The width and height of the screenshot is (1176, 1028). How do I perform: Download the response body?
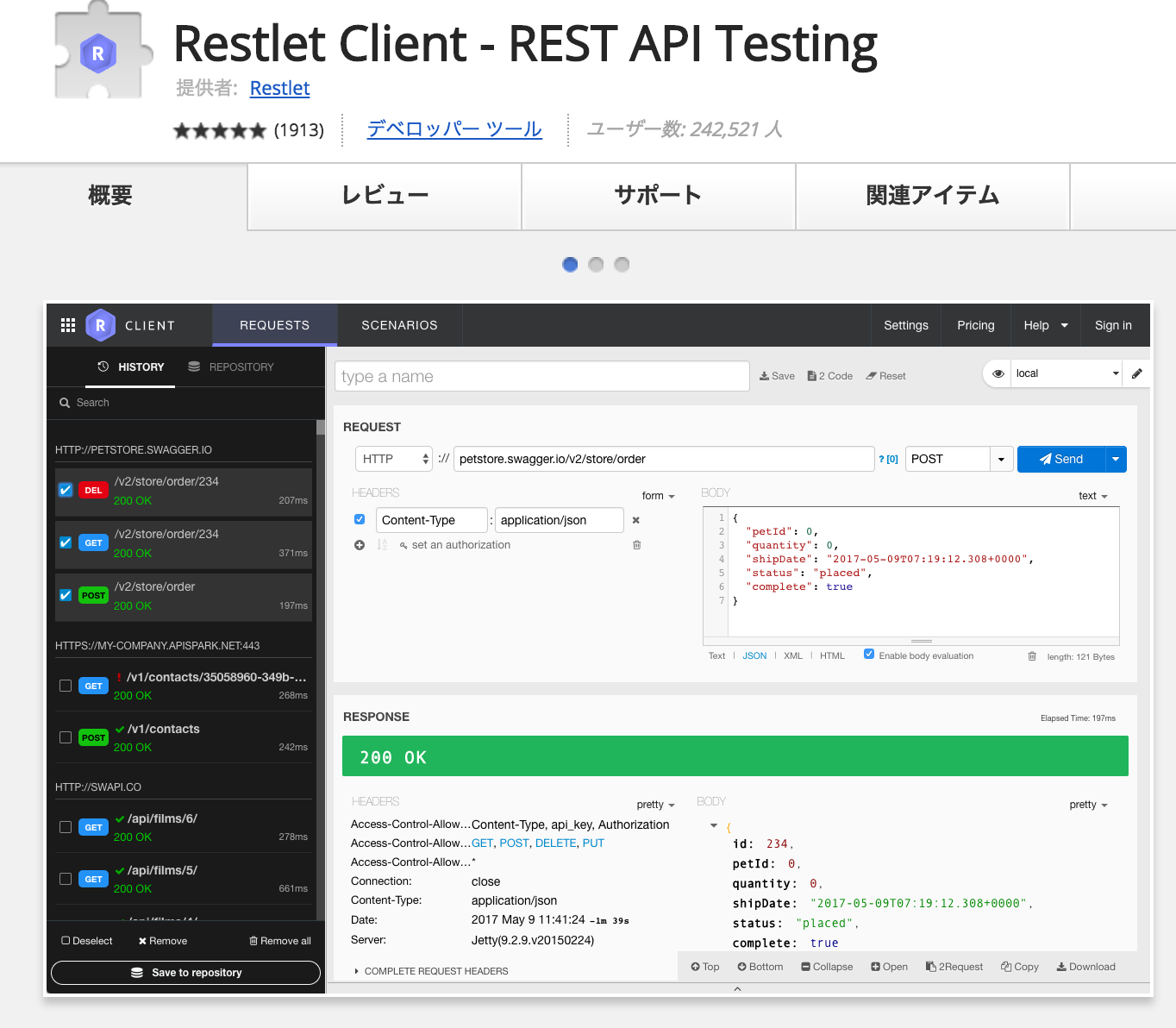(1086, 967)
